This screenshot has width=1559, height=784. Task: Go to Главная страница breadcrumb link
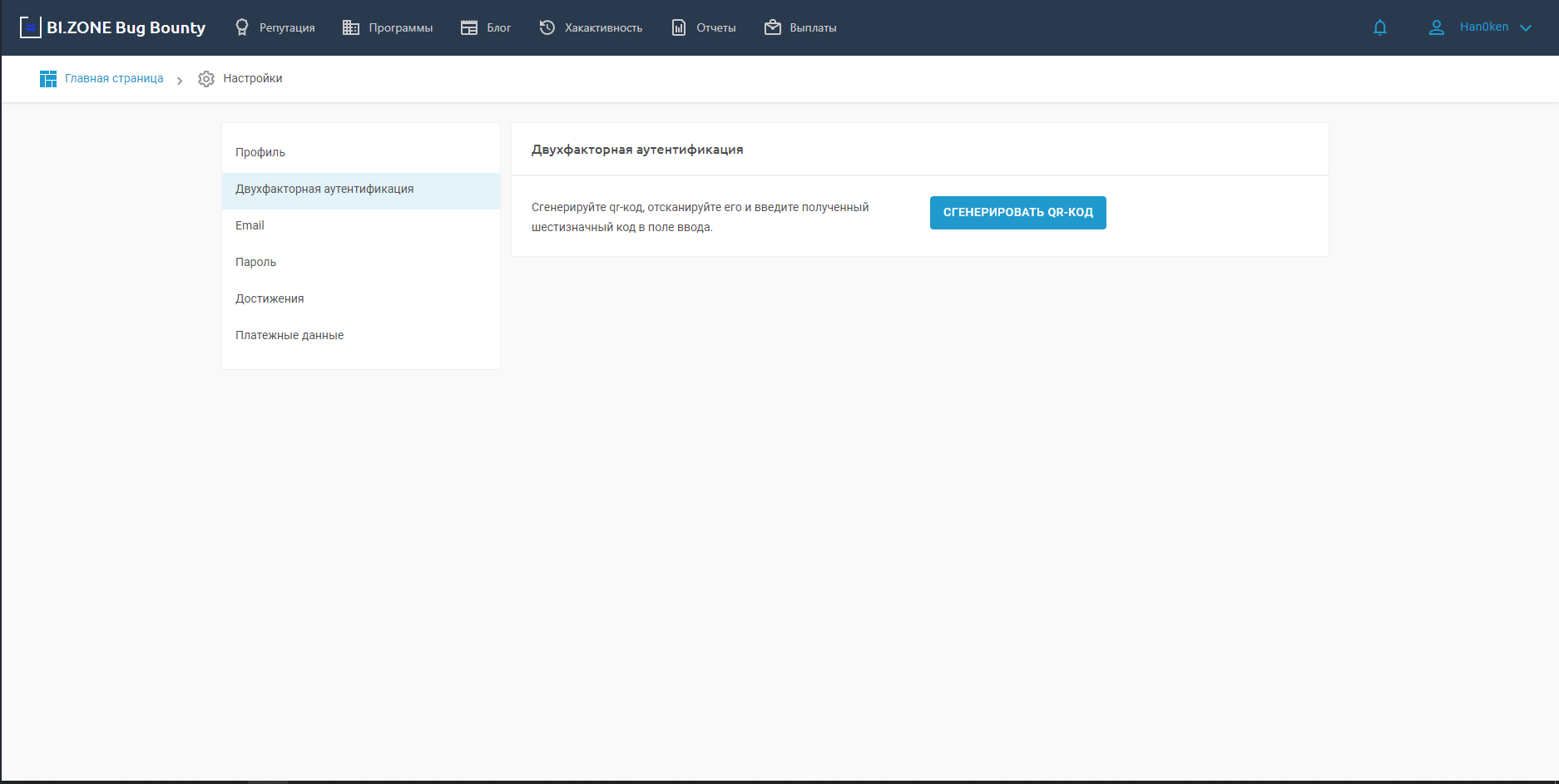(114, 79)
